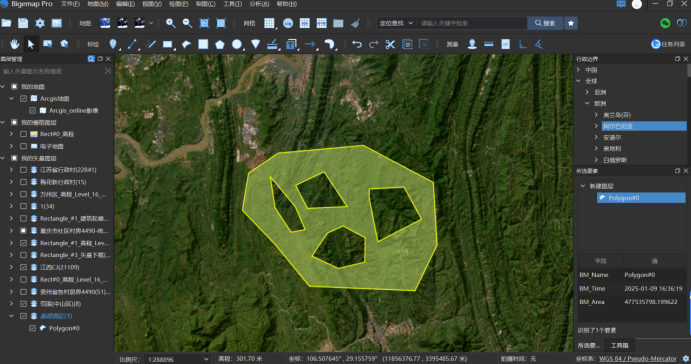Open the 文件(F) menu
The image size is (691, 364).
pos(71,4)
